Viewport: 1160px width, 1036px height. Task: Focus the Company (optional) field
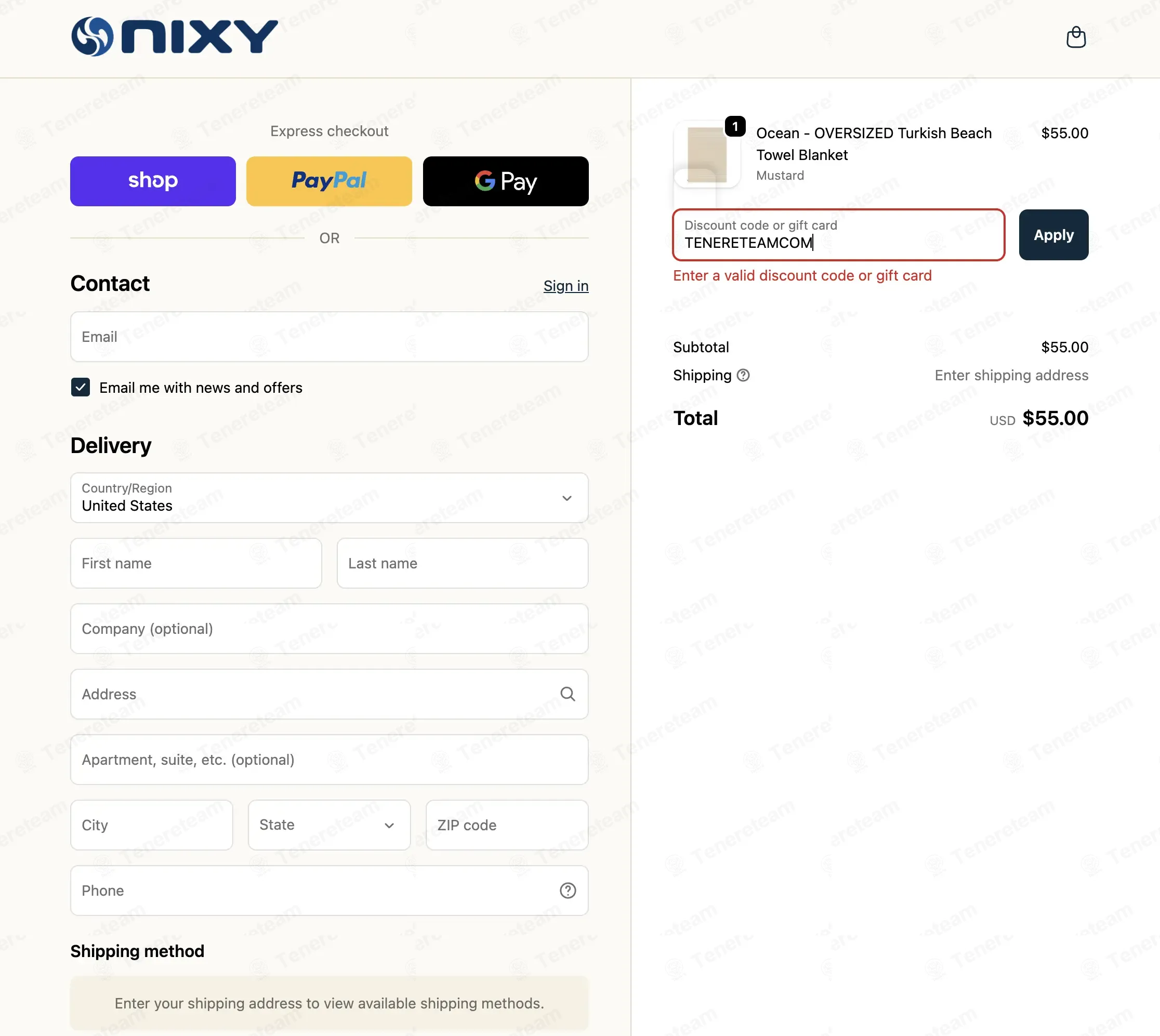coord(329,629)
